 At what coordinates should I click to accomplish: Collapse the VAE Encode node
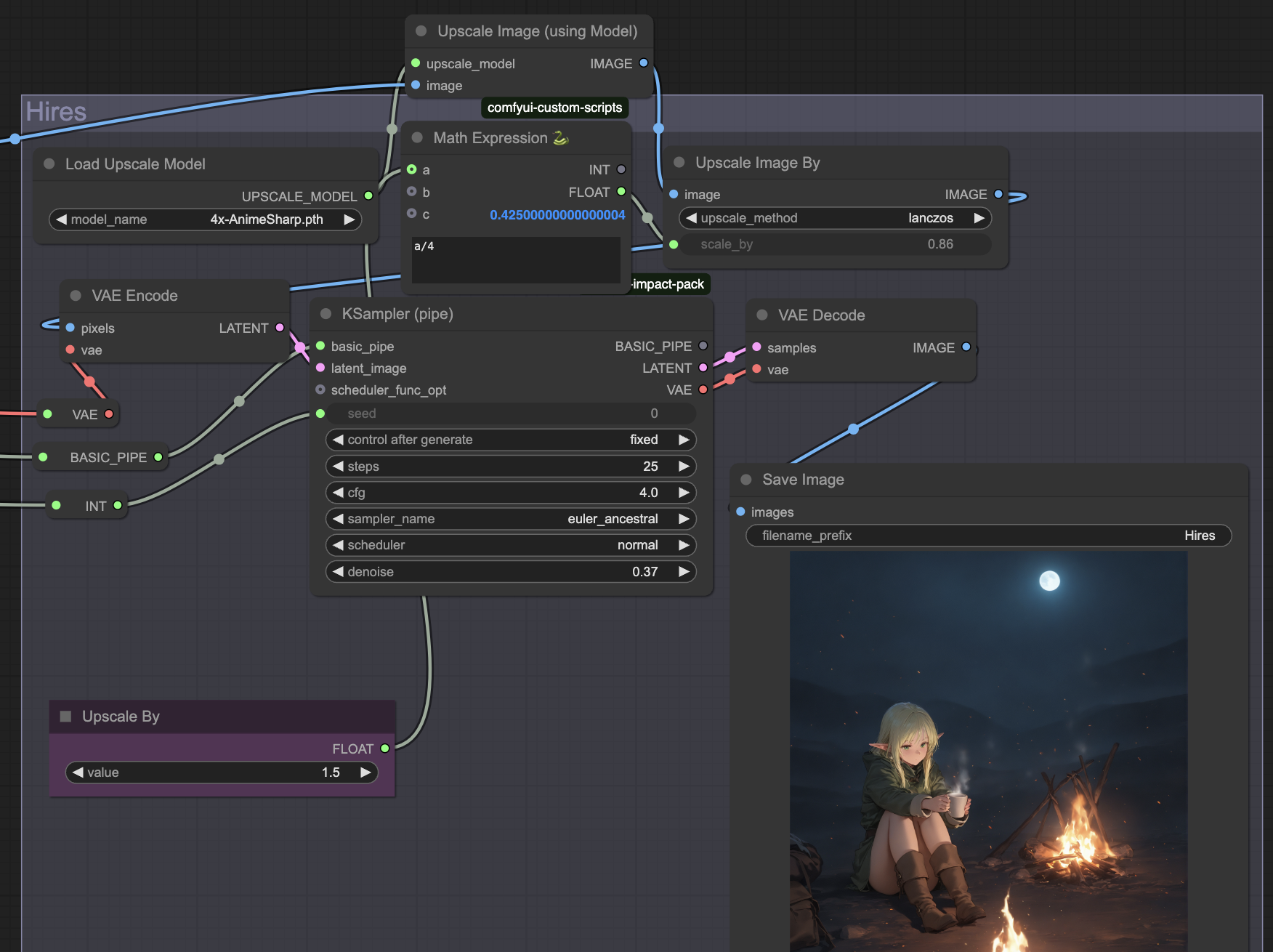[x=76, y=296]
